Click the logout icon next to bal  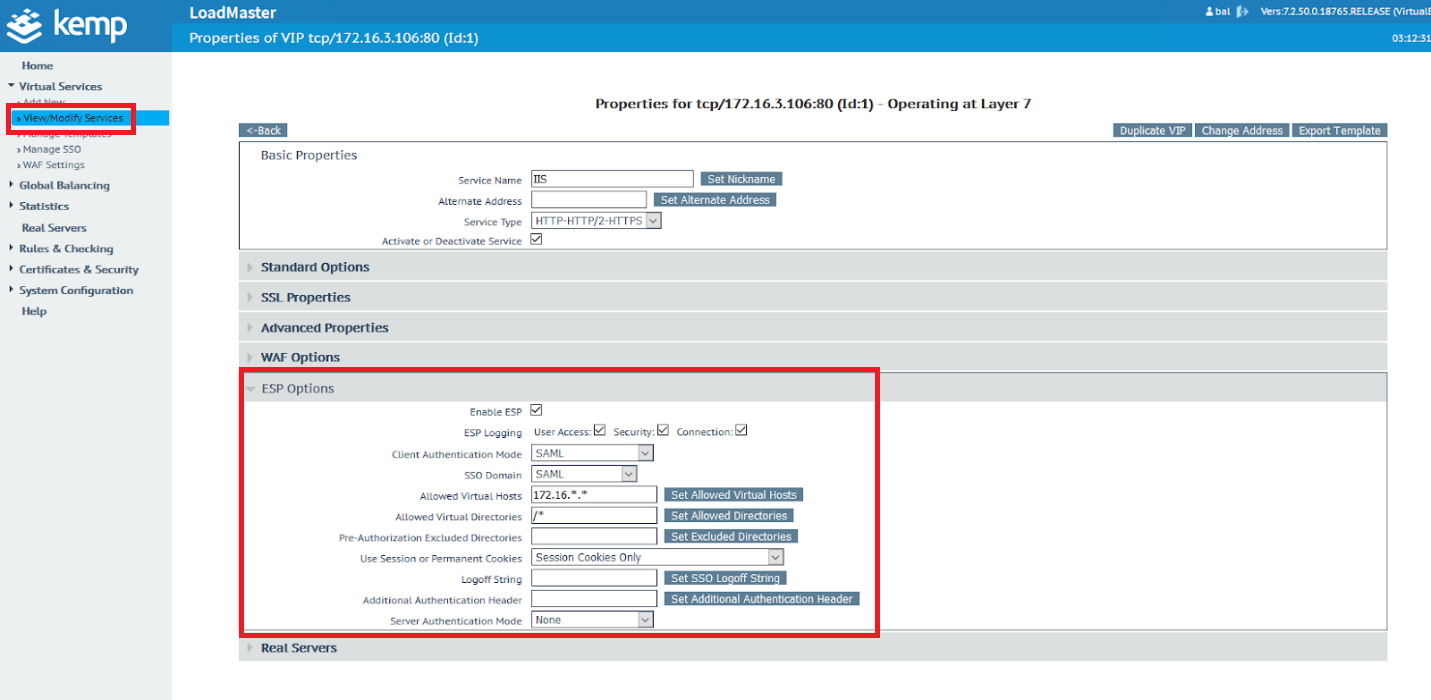click(1243, 12)
